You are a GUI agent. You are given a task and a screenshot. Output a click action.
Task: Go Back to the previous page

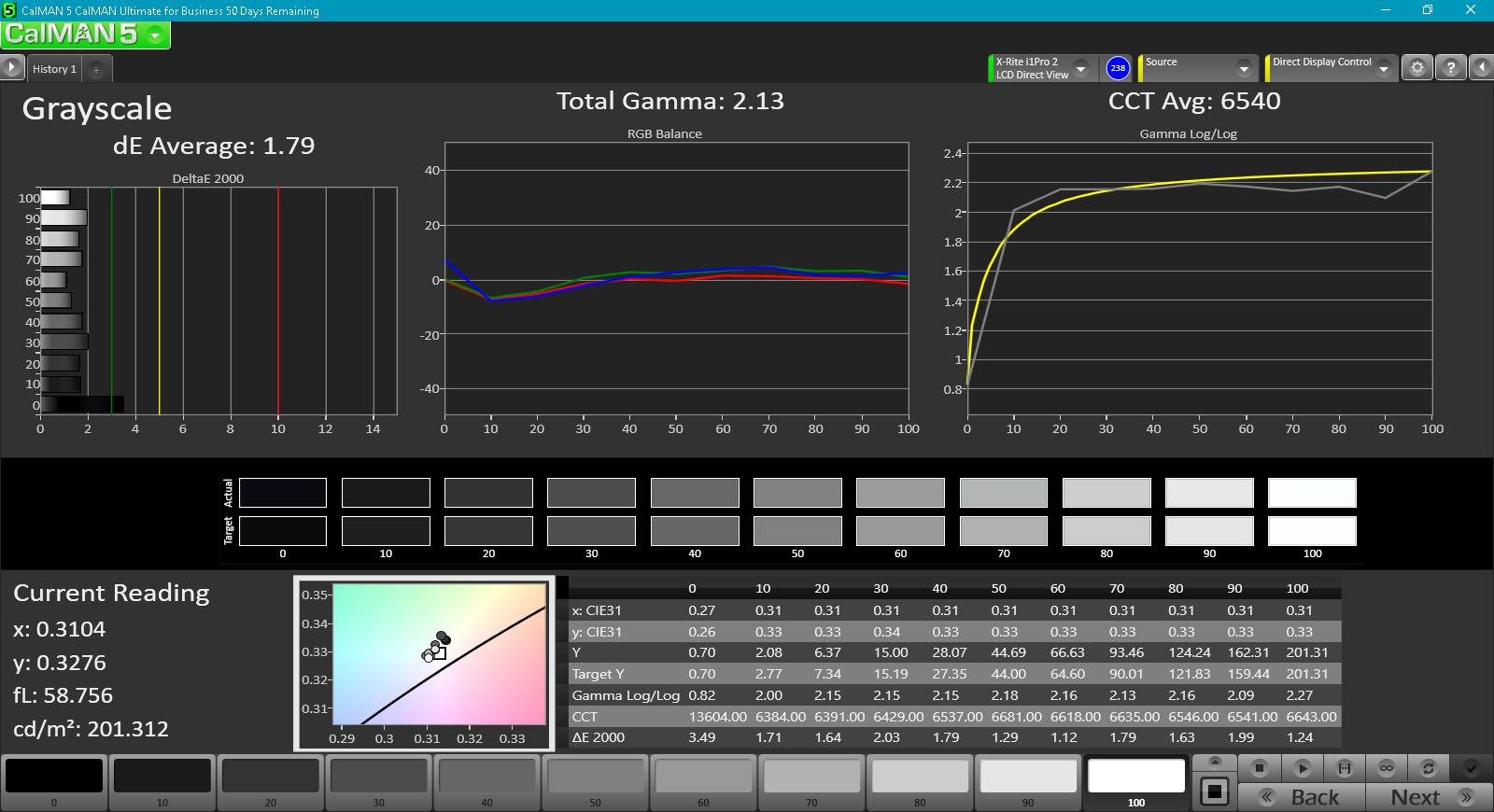click(1302, 797)
